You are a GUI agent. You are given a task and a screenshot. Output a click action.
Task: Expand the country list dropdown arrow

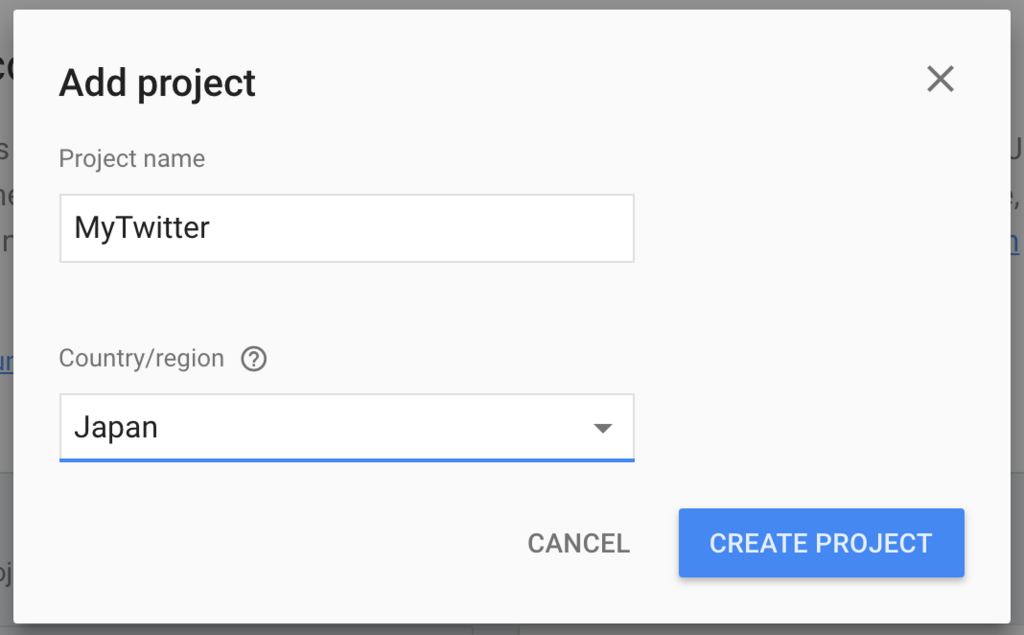603,429
